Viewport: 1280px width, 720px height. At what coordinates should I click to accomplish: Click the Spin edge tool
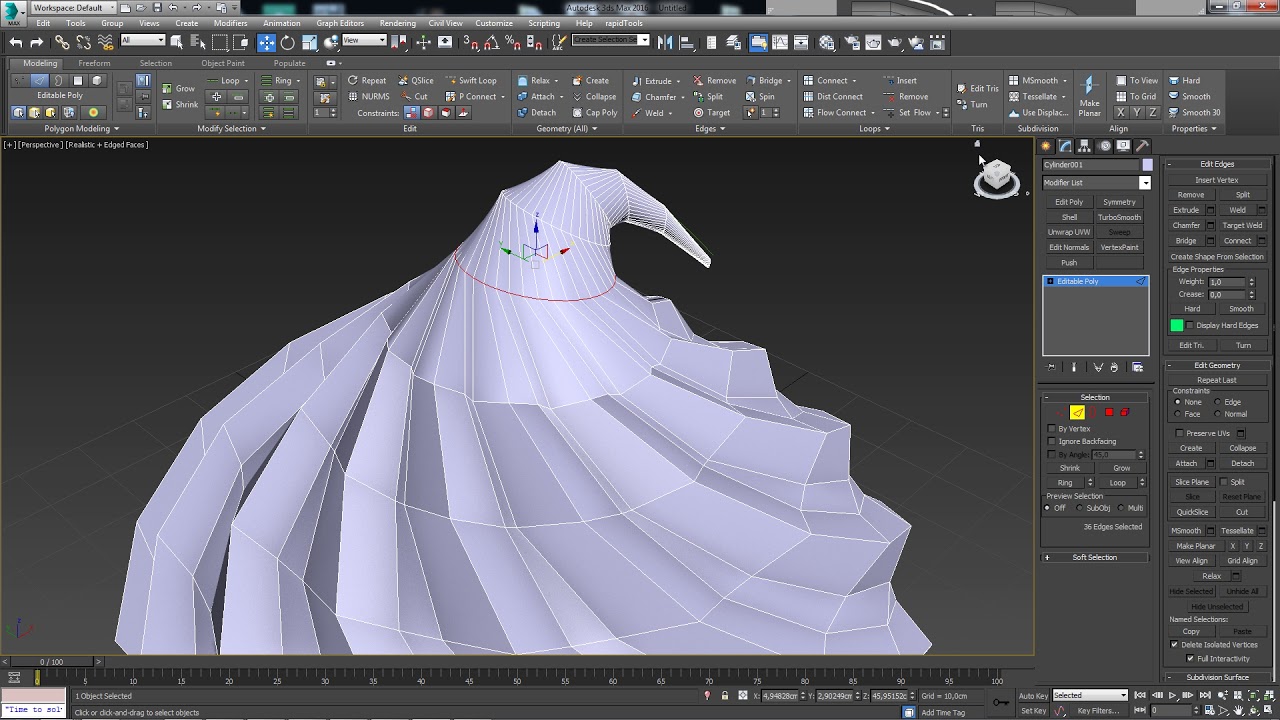click(x=760, y=97)
